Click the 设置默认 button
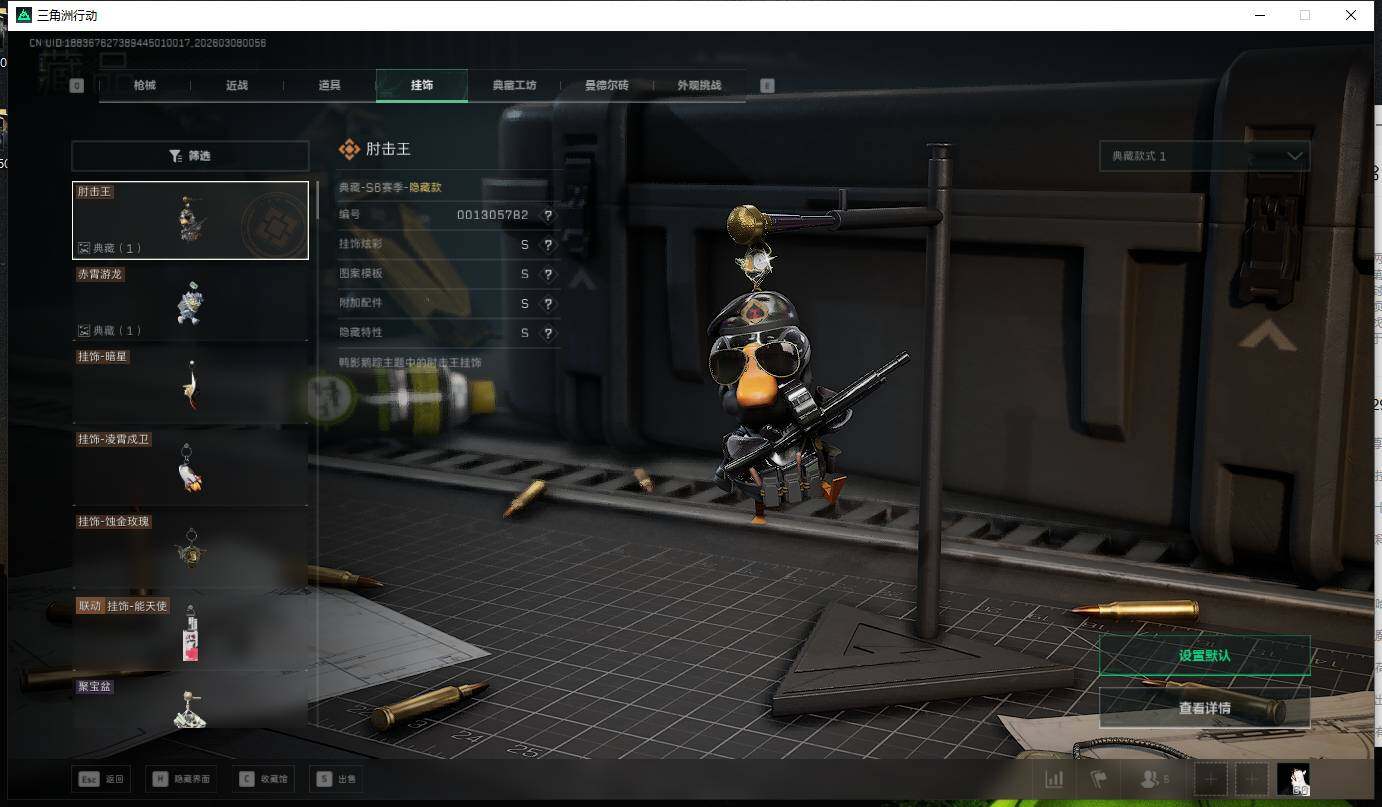 pyautogui.click(x=1204, y=656)
